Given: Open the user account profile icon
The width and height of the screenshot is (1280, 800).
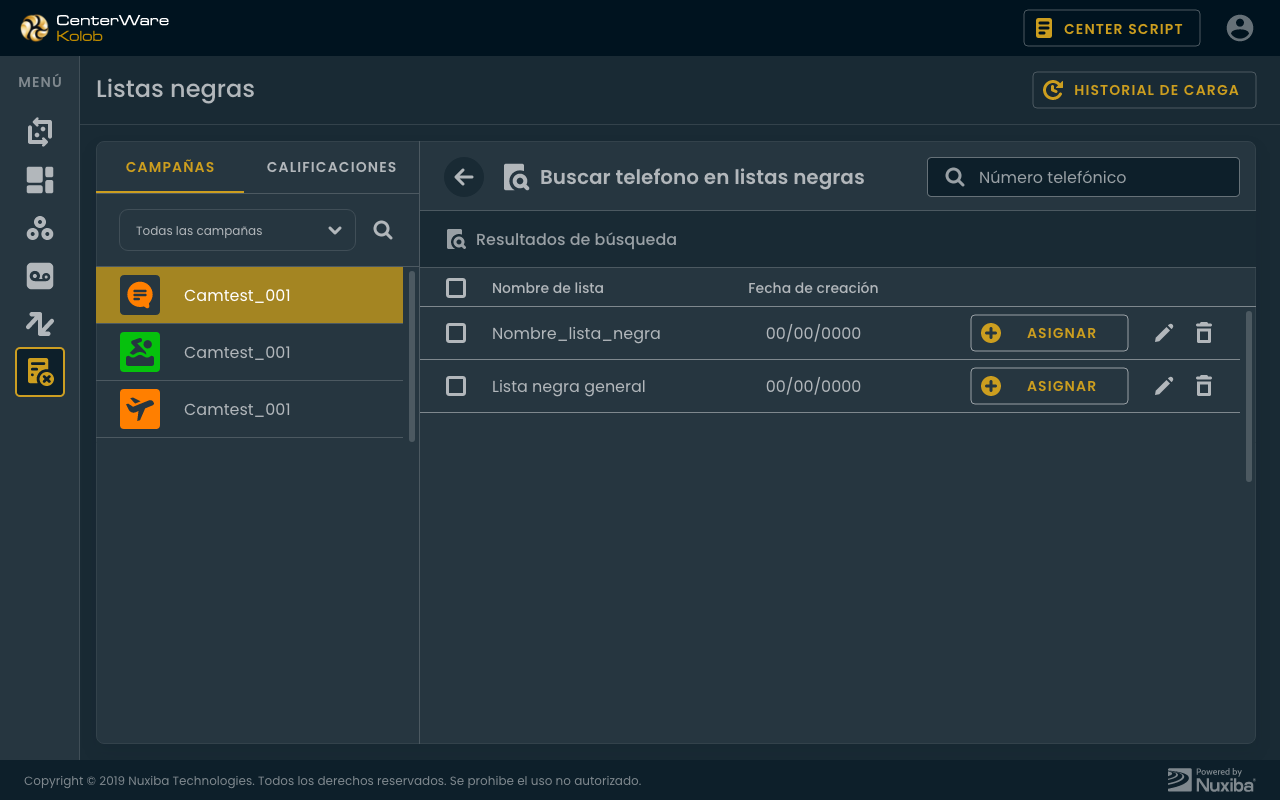Looking at the screenshot, I should 1240,28.
